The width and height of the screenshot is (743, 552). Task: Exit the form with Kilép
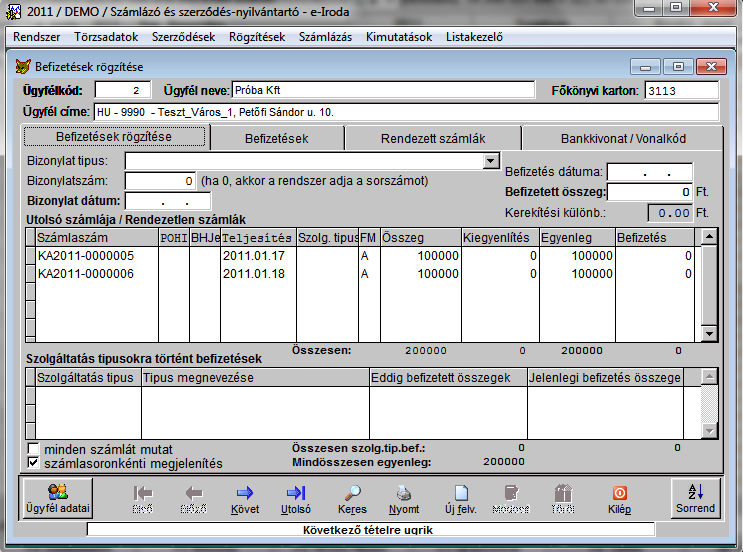619,497
